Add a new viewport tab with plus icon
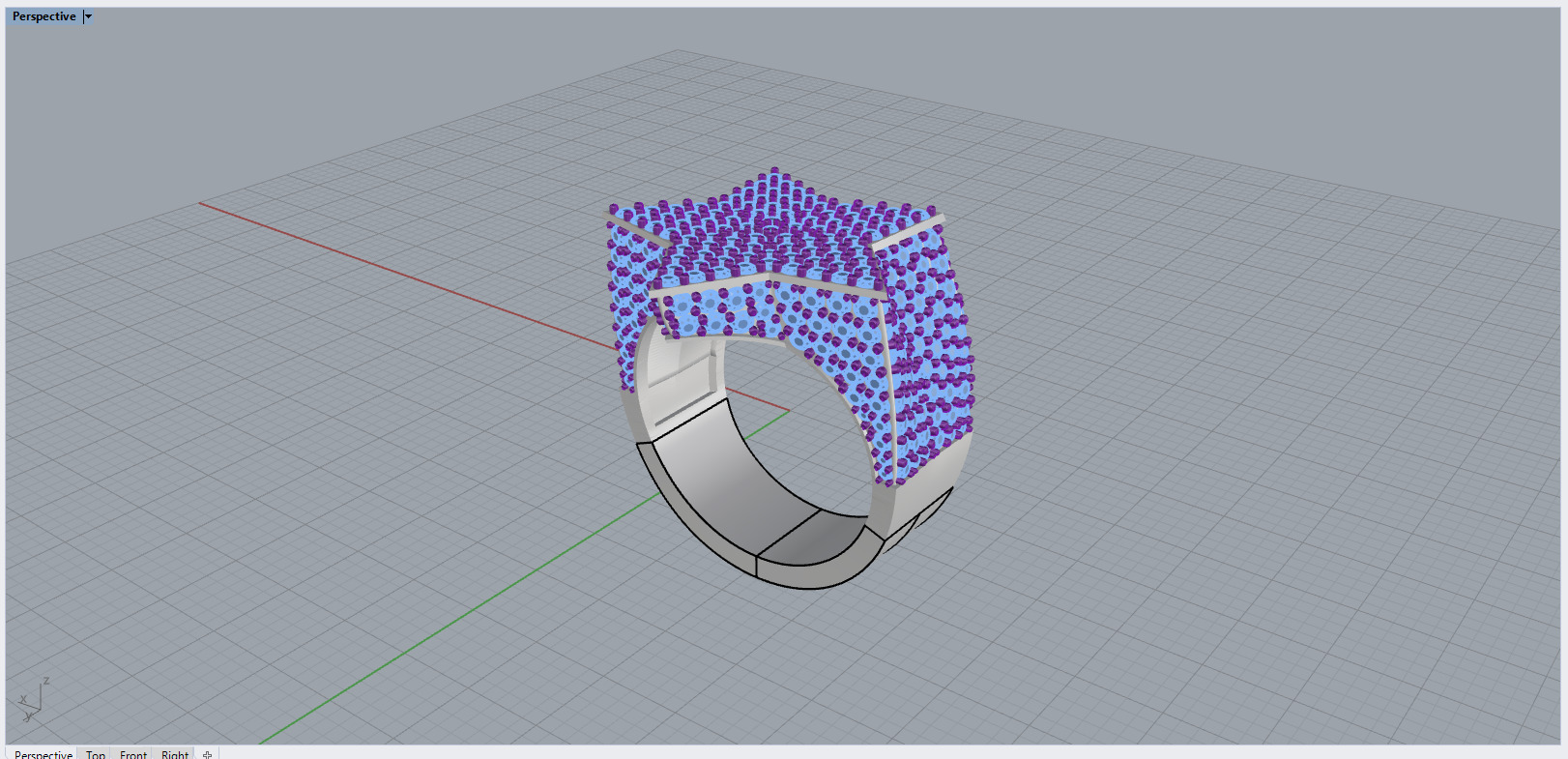 [x=207, y=754]
